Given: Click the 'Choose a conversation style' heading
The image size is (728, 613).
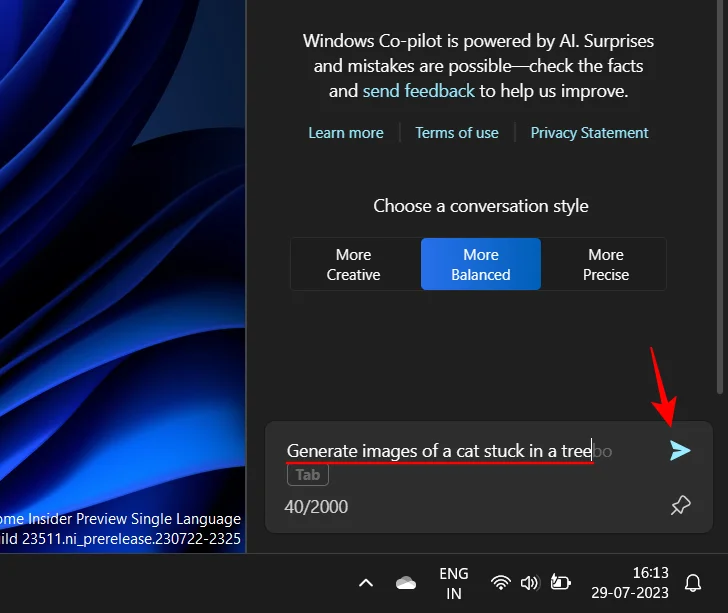Looking at the screenshot, I should [x=481, y=206].
